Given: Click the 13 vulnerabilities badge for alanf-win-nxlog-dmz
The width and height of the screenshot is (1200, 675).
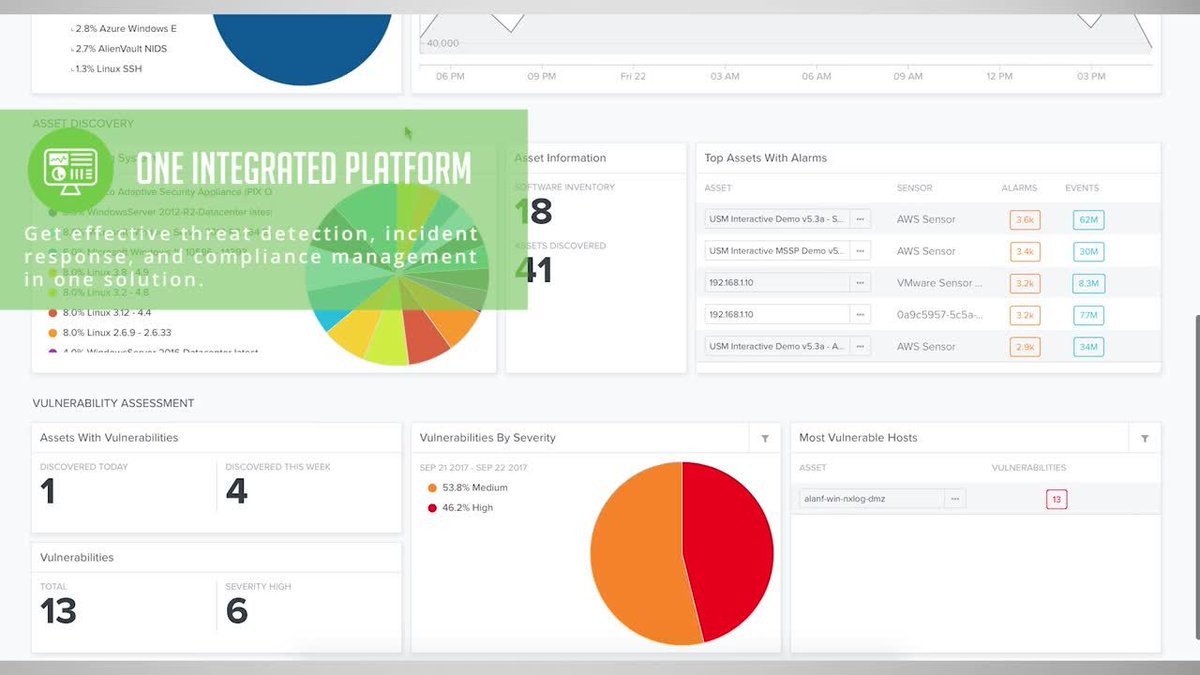Looking at the screenshot, I should [x=1057, y=499].
